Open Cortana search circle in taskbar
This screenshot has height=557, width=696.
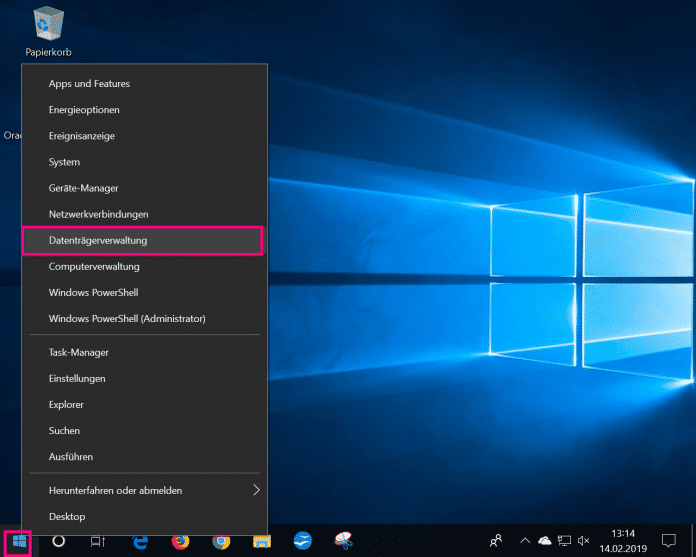pyautogui.click(x=59, y=542)
